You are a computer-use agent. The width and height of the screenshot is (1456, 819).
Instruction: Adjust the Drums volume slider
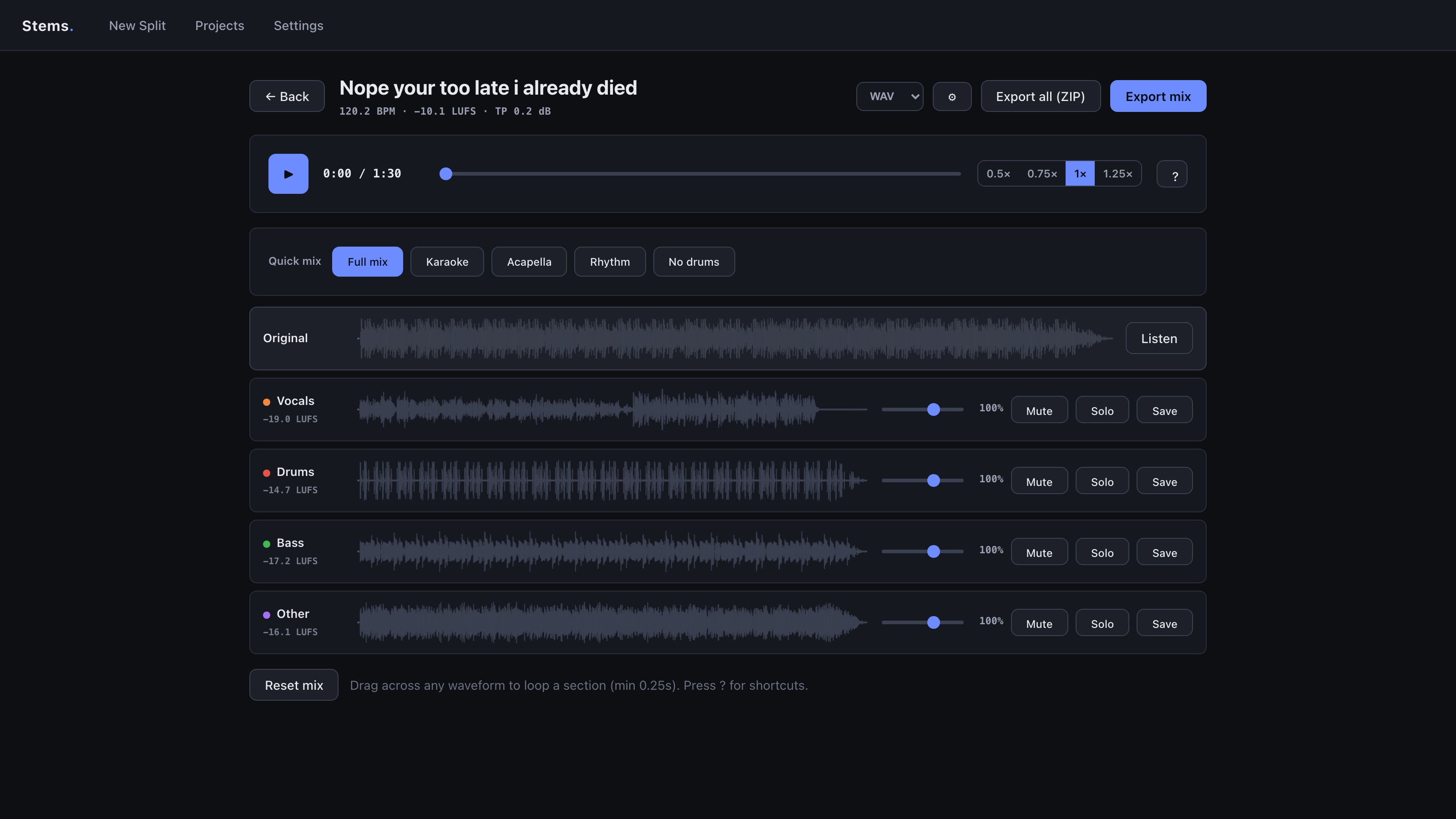tap(922, 480)
